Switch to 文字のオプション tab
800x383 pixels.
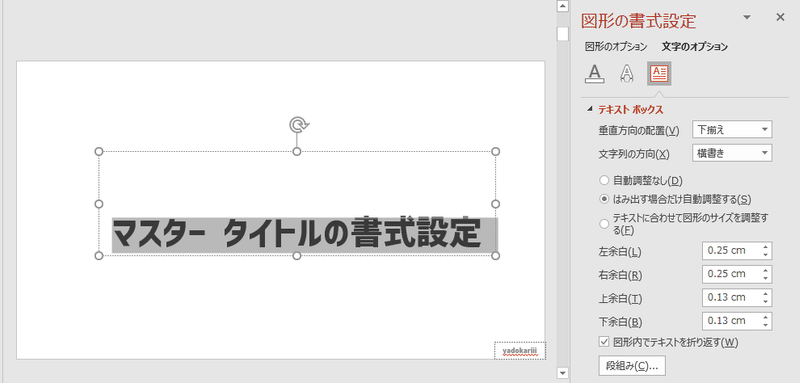coord(694,47)
